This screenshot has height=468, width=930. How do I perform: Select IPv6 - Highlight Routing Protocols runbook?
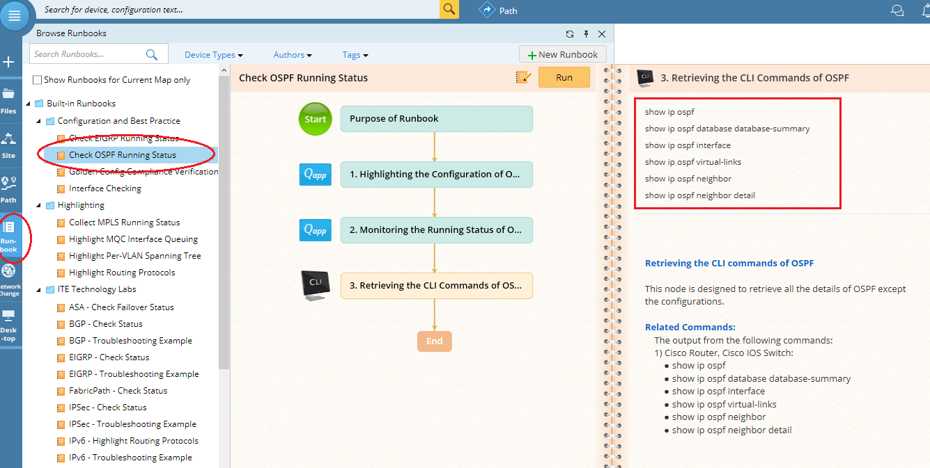click(x=133, y=441)
